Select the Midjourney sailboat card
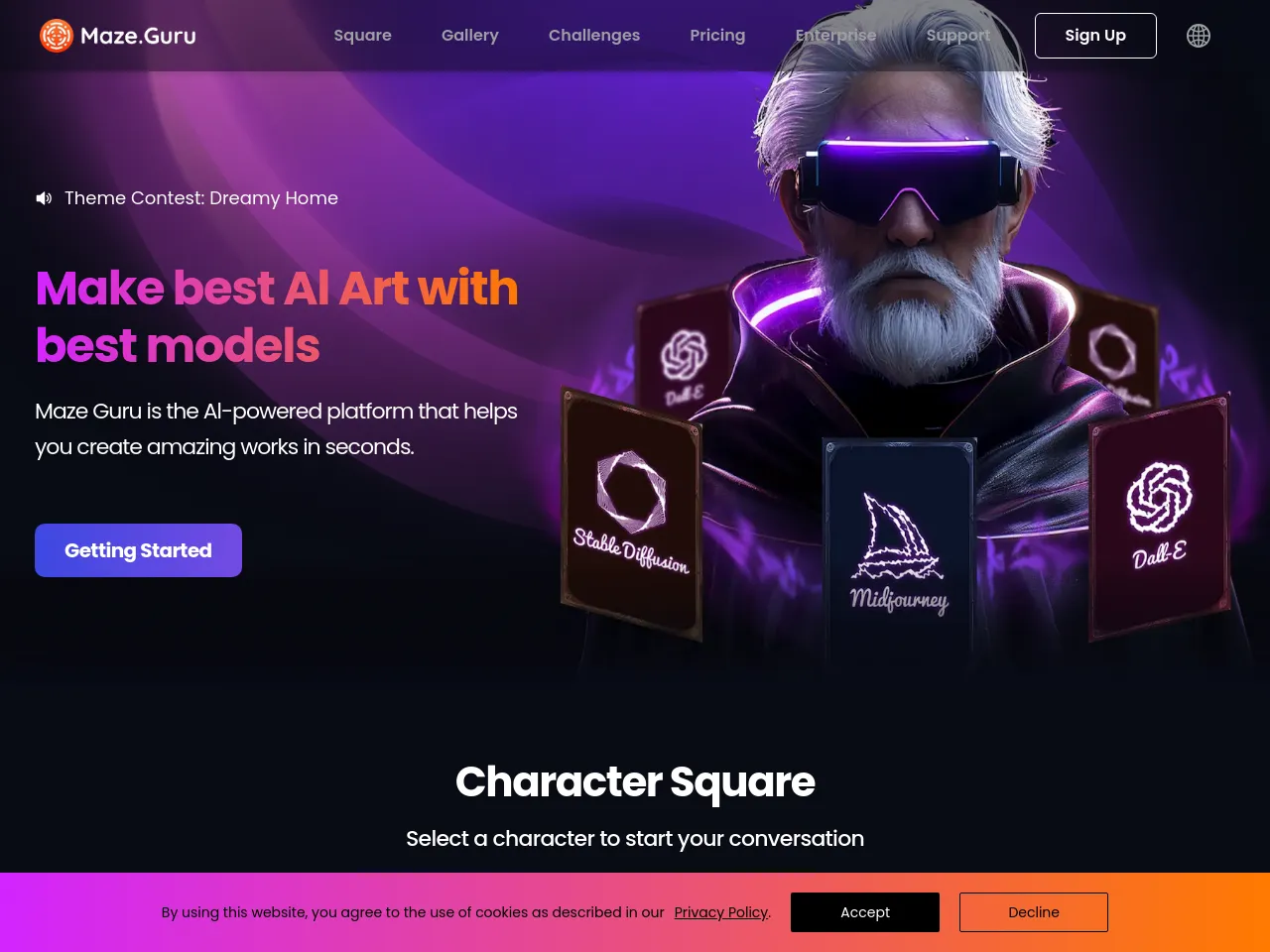 tap(899, 545)
